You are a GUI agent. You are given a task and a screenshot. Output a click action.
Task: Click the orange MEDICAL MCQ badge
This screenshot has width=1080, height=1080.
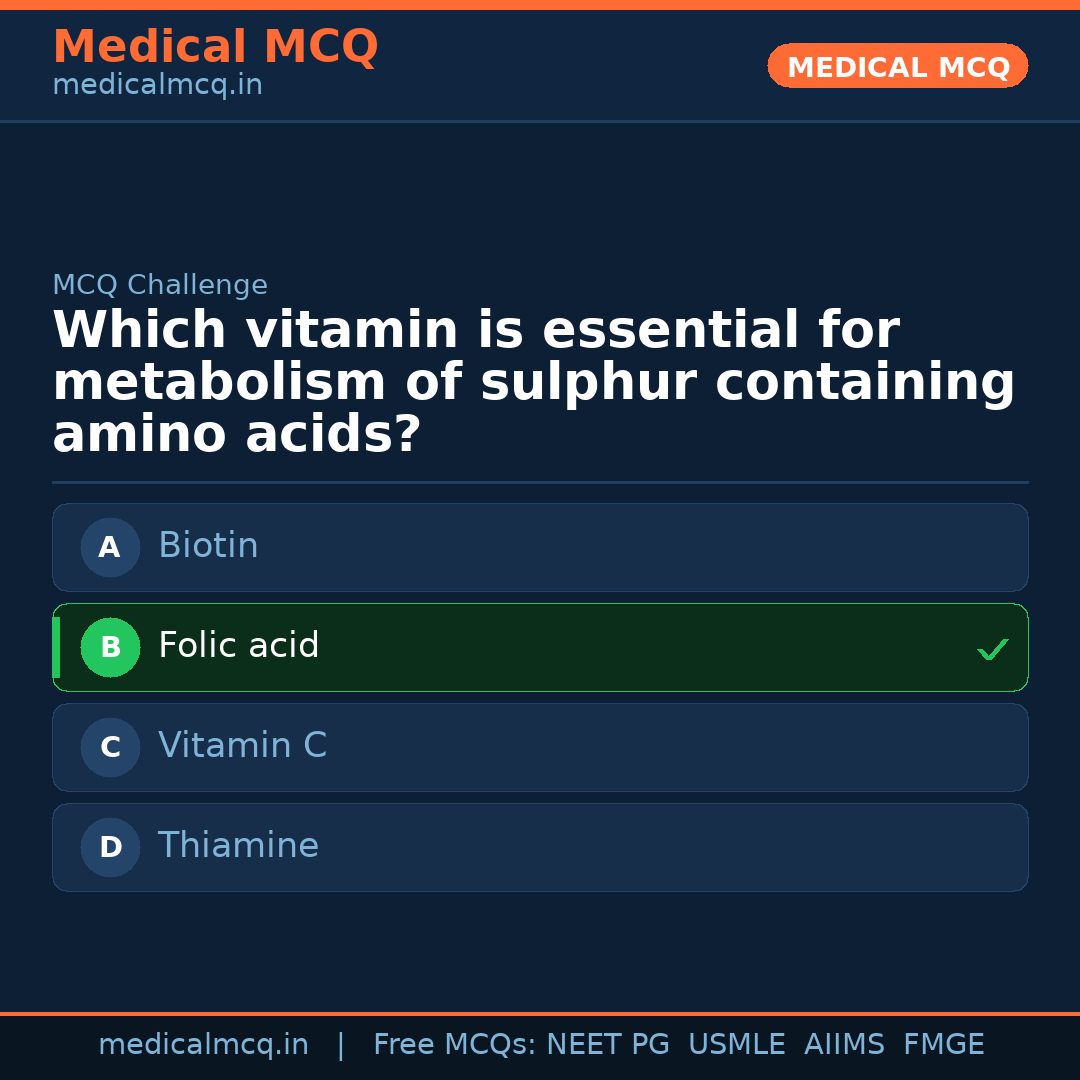tap(897, 66)
